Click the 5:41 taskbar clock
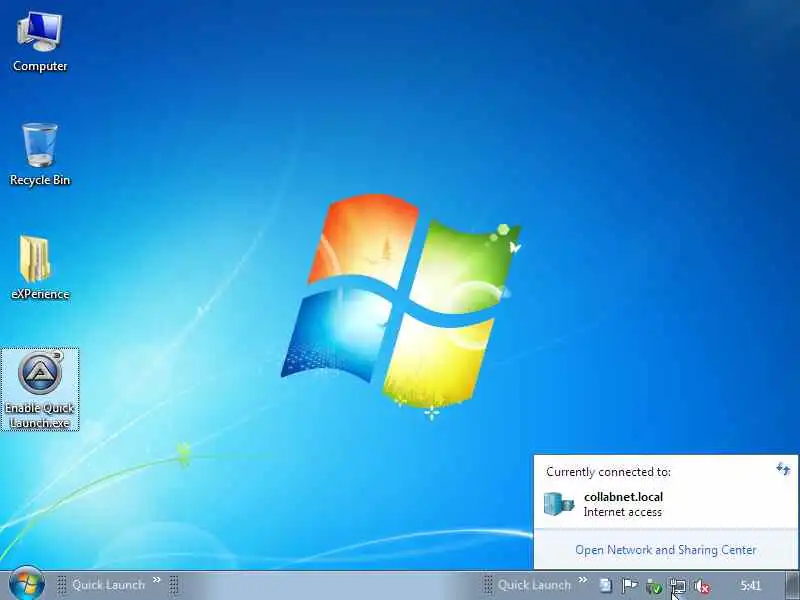 (x=751, y=586)
